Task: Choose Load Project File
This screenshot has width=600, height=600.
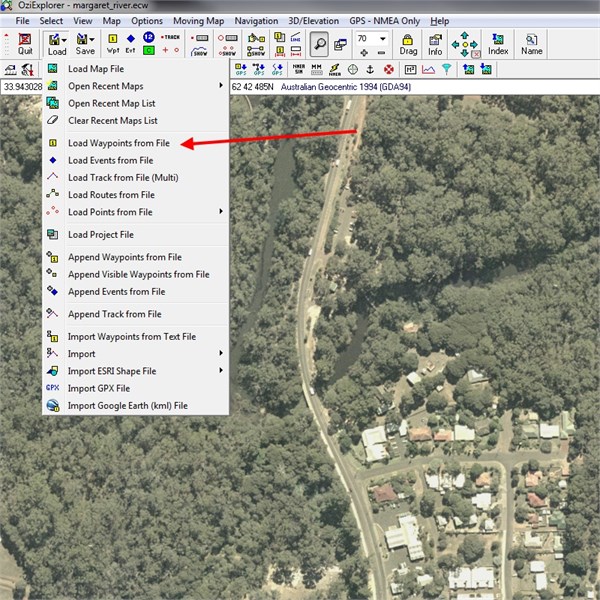Action: click(x=136, y=235)
